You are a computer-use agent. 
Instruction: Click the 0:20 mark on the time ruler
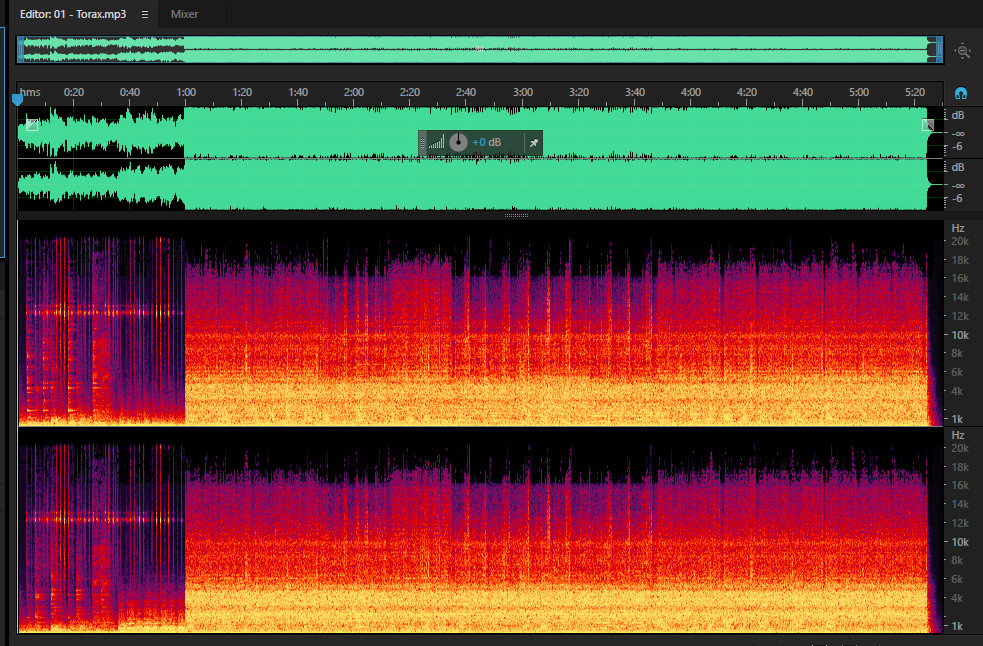coord(74,92)
